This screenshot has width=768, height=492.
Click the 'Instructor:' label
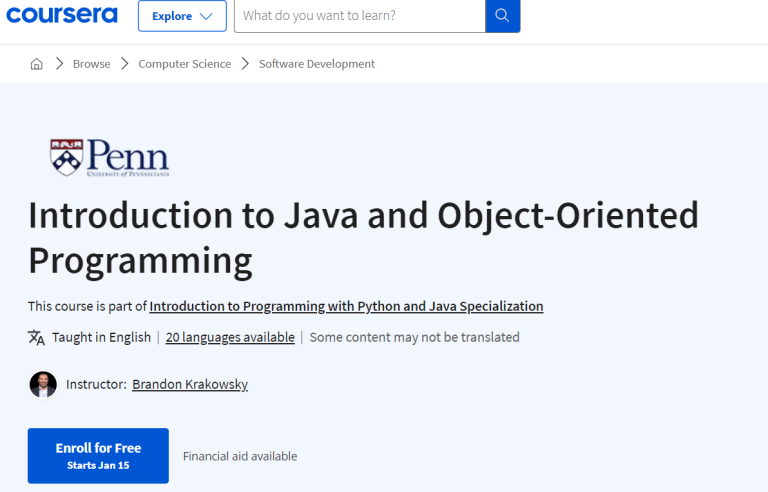click(x=96, y=384)
